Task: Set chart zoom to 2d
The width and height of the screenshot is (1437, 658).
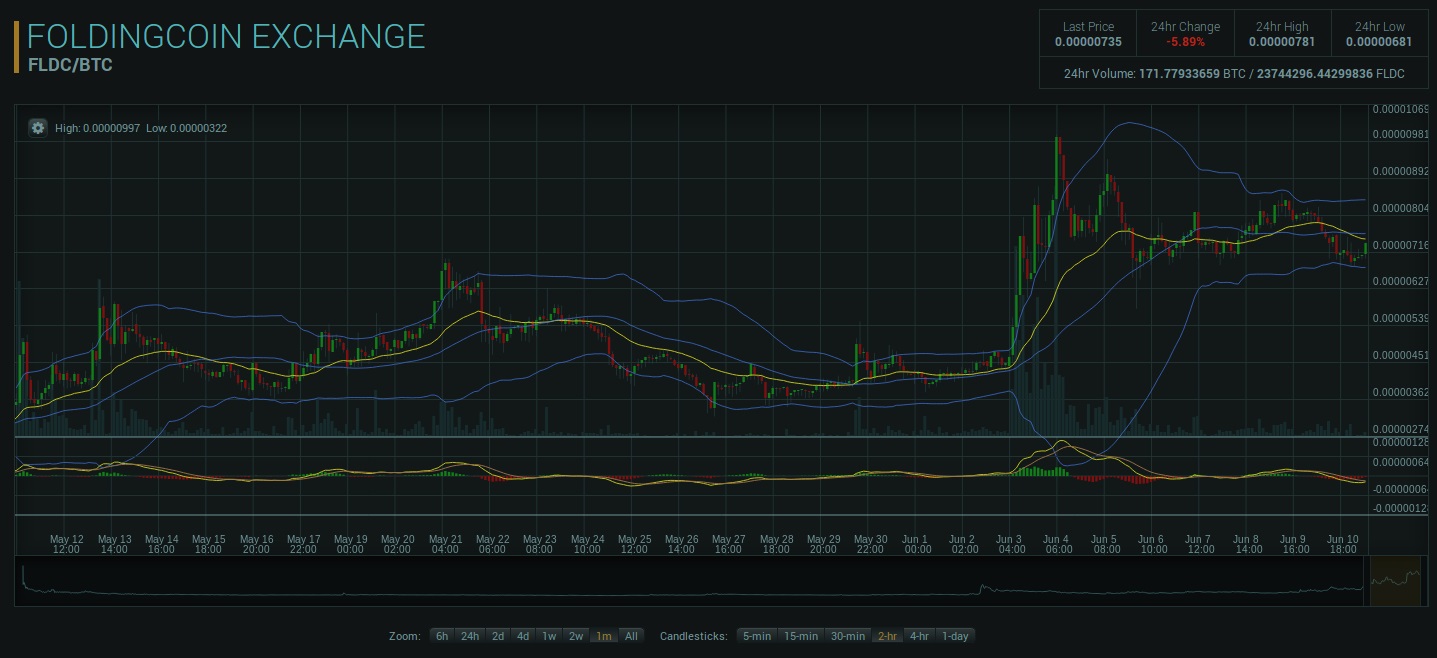Action: pyautogui.click(x=498, y=636)
